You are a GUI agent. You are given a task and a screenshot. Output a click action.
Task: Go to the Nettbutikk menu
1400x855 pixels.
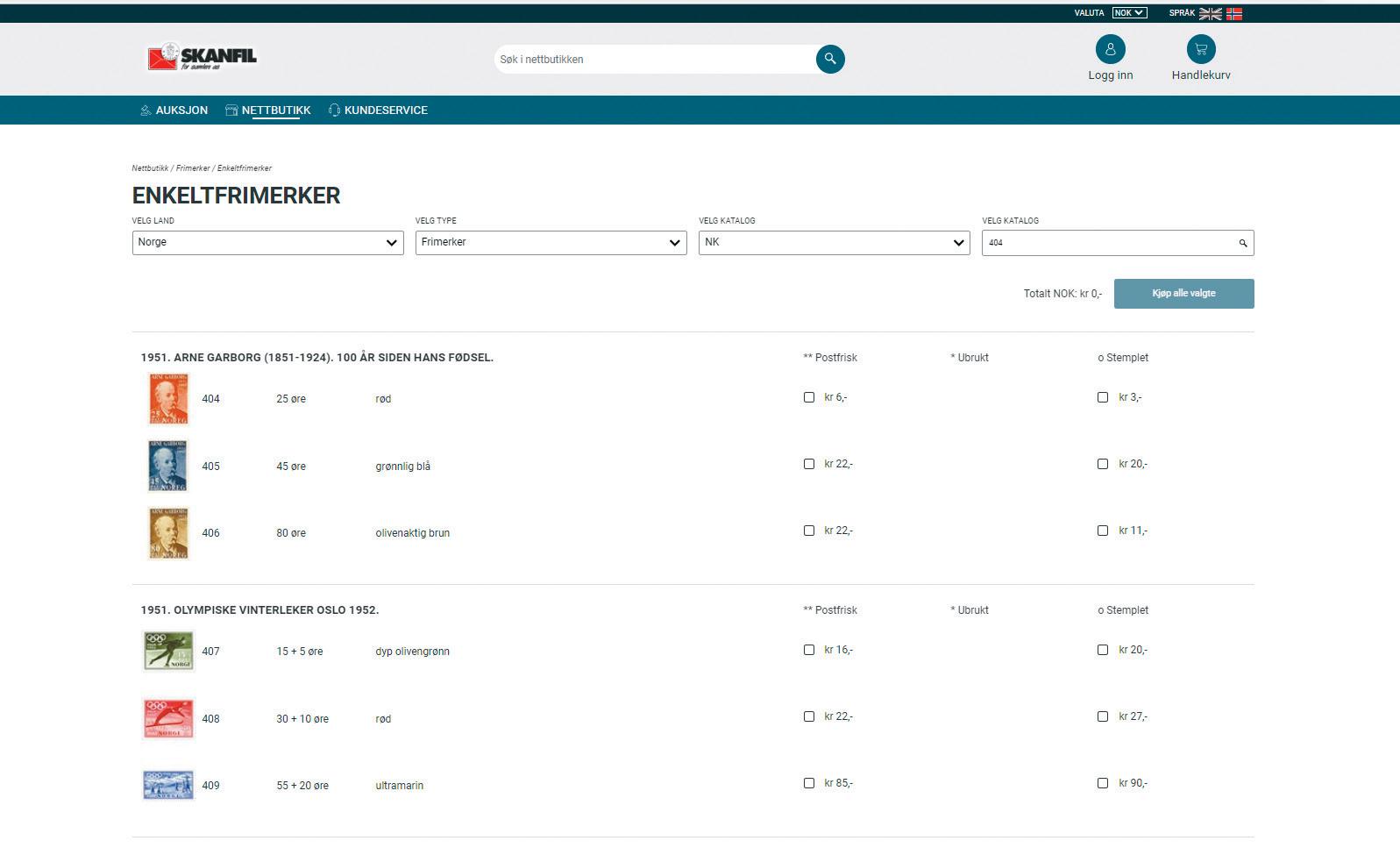point(268,110)
